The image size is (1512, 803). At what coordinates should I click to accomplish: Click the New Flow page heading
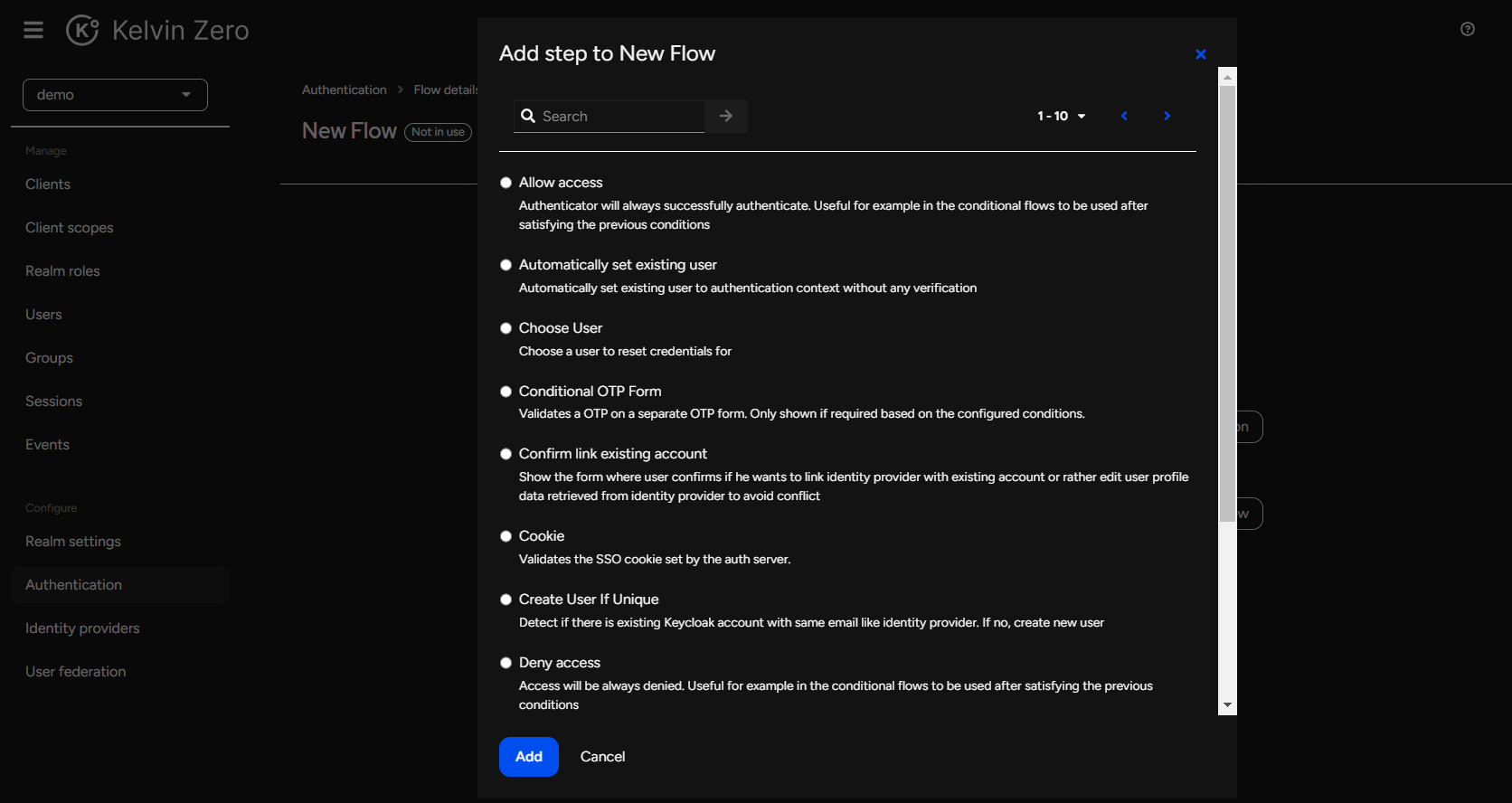(349, 131)
